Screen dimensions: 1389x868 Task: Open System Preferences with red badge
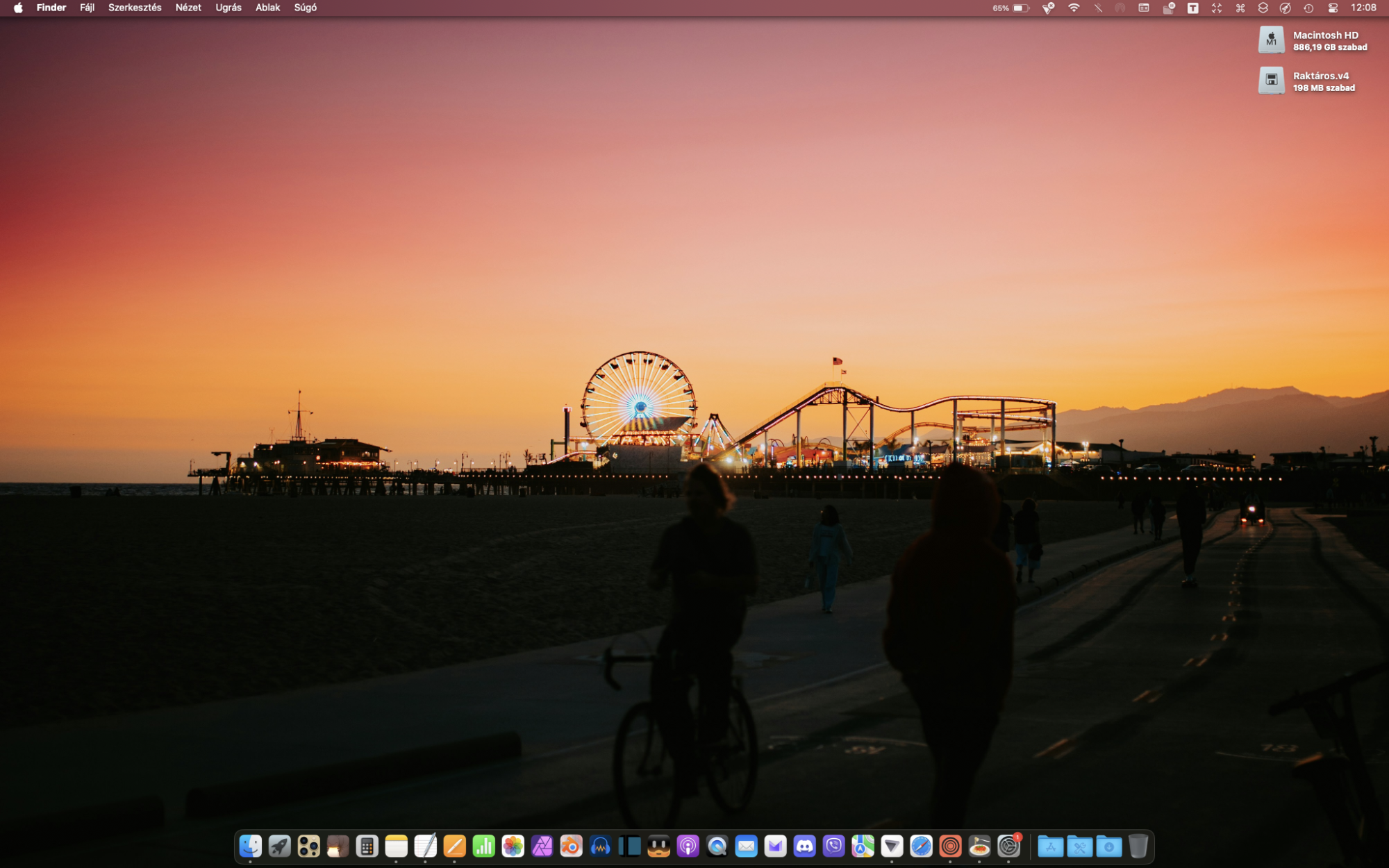[x=1008, y=846]
